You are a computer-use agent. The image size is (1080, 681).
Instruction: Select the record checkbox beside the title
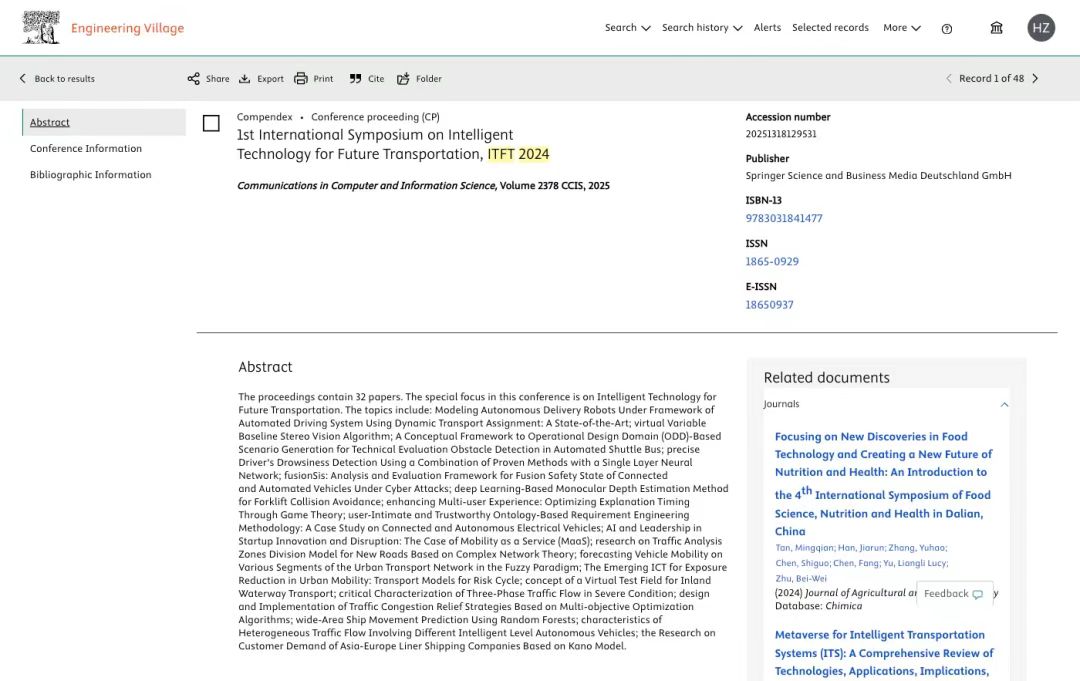[x=211, y=123]
